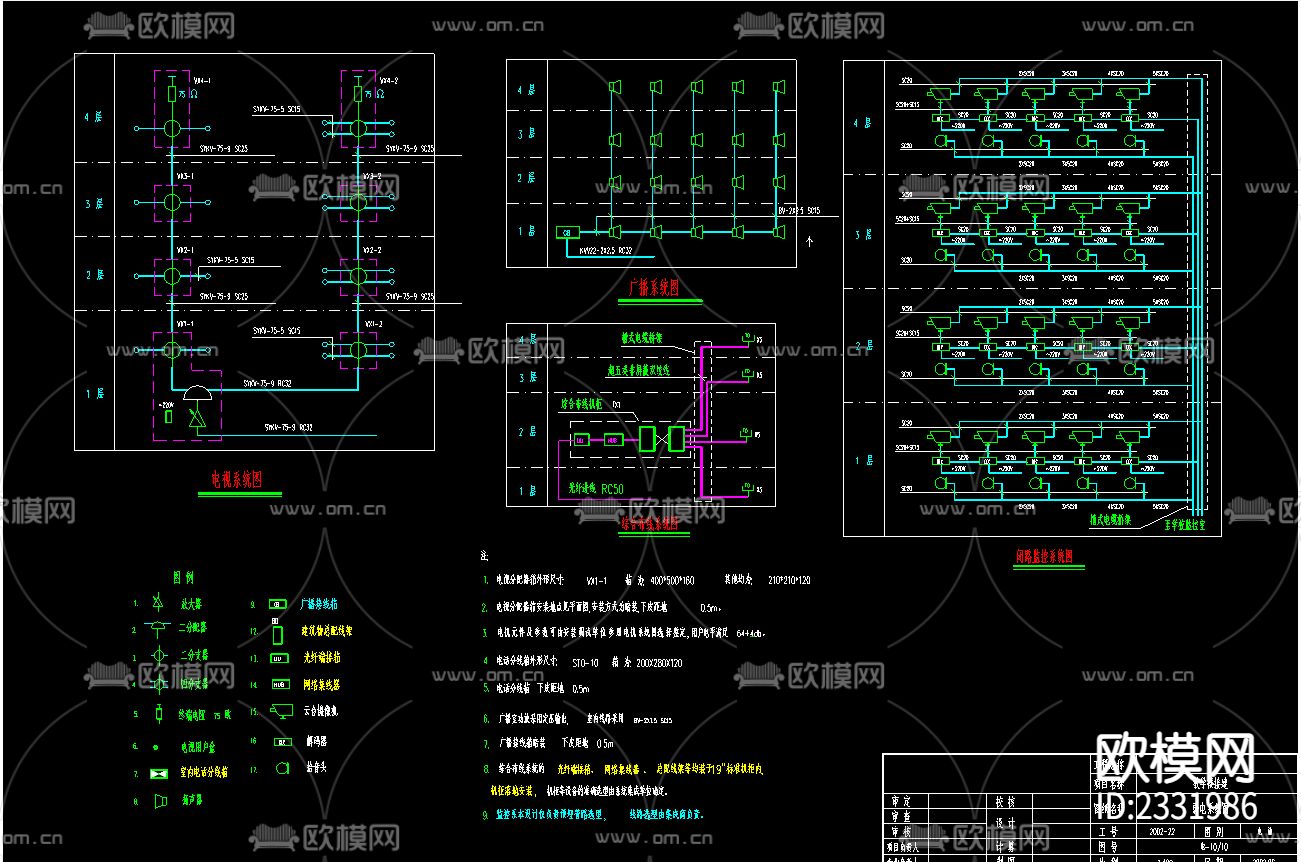This screenshot has height=862, width=1301.
Task: Select the pickup microphone legend symbol
Action: 282,768
